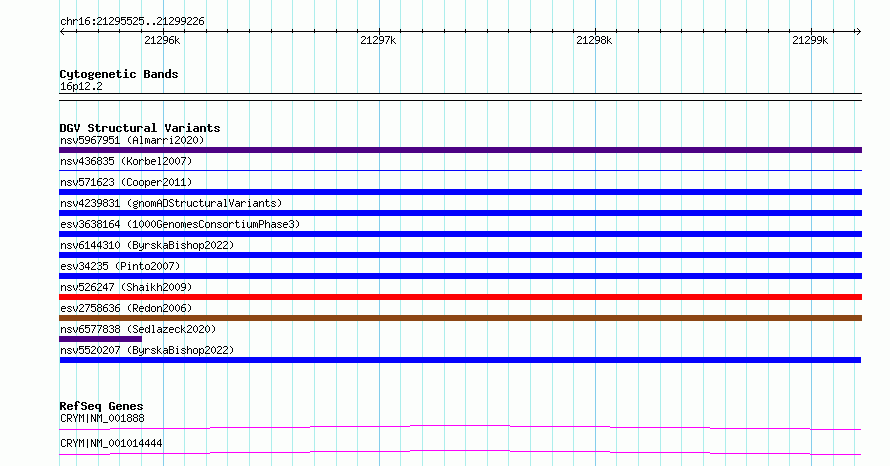
Task: Click the esv2758636 (Redon2006) label
Action: [x=126, y=308]
